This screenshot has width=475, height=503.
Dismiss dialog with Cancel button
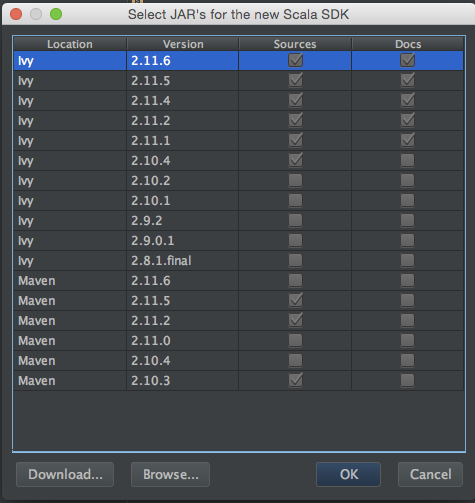[x=430, y=474]
